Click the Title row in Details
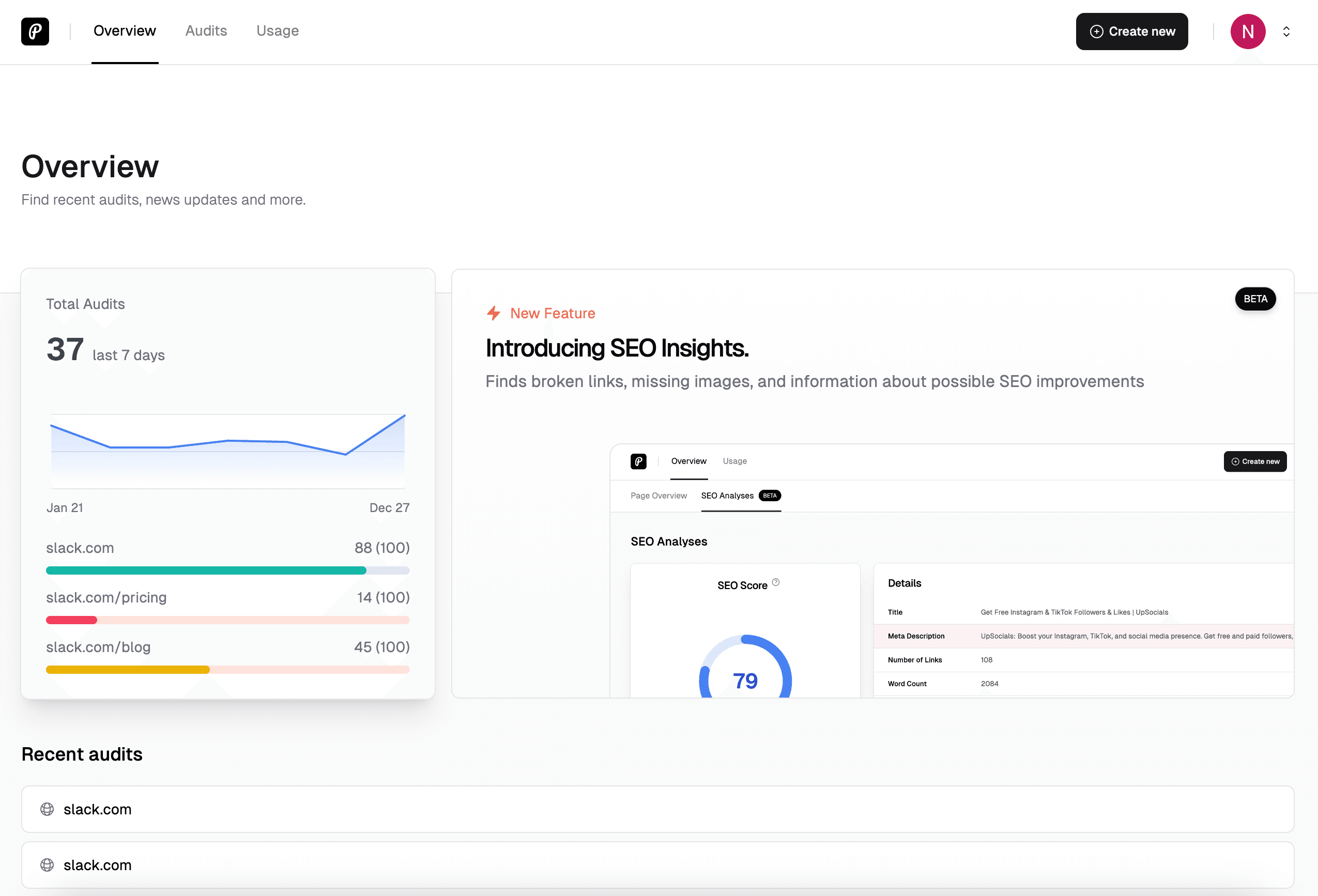The height and width of the screenshot is (896, 1318). point(1084,612)
